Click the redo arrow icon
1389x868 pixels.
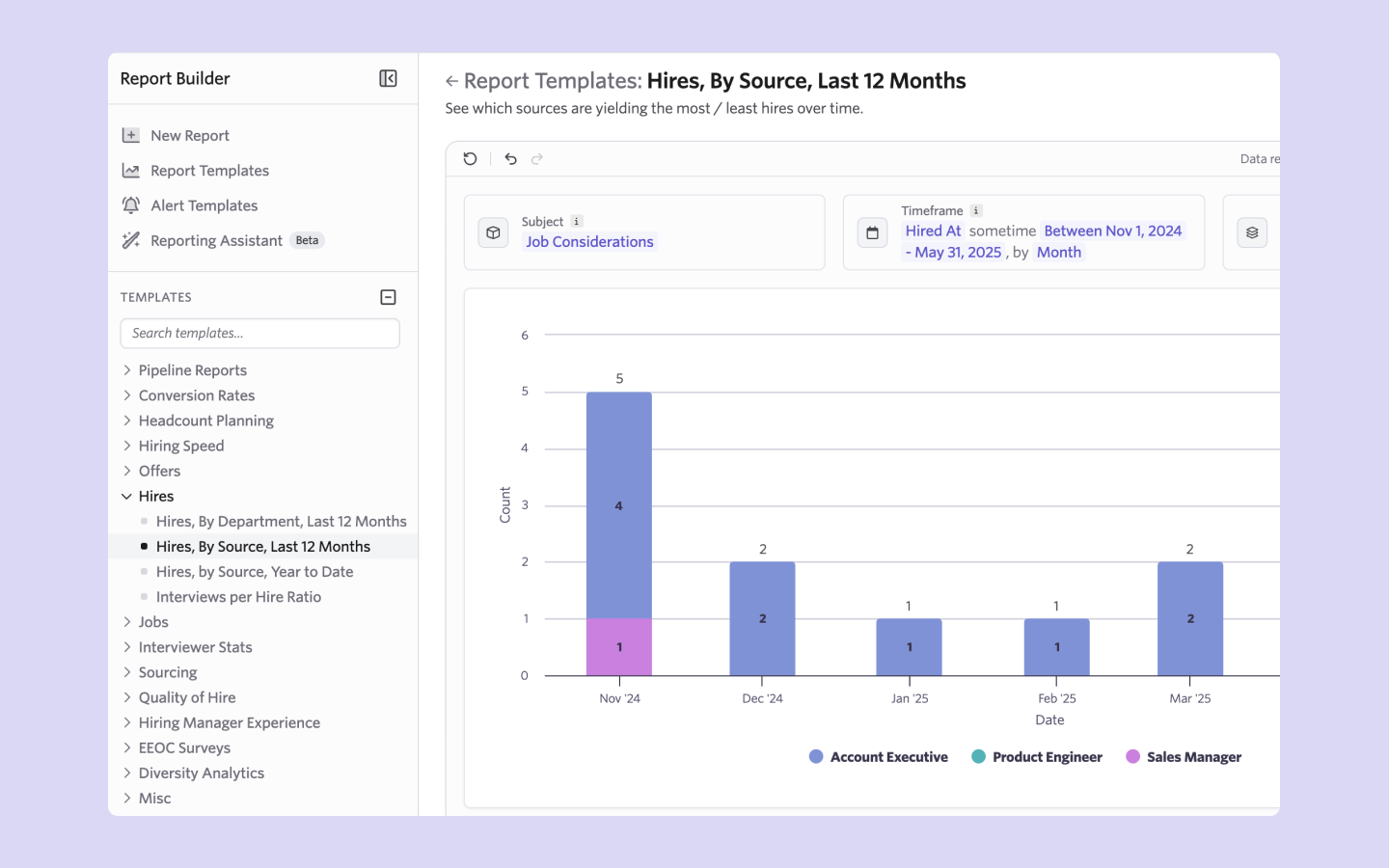pos(537,159)
